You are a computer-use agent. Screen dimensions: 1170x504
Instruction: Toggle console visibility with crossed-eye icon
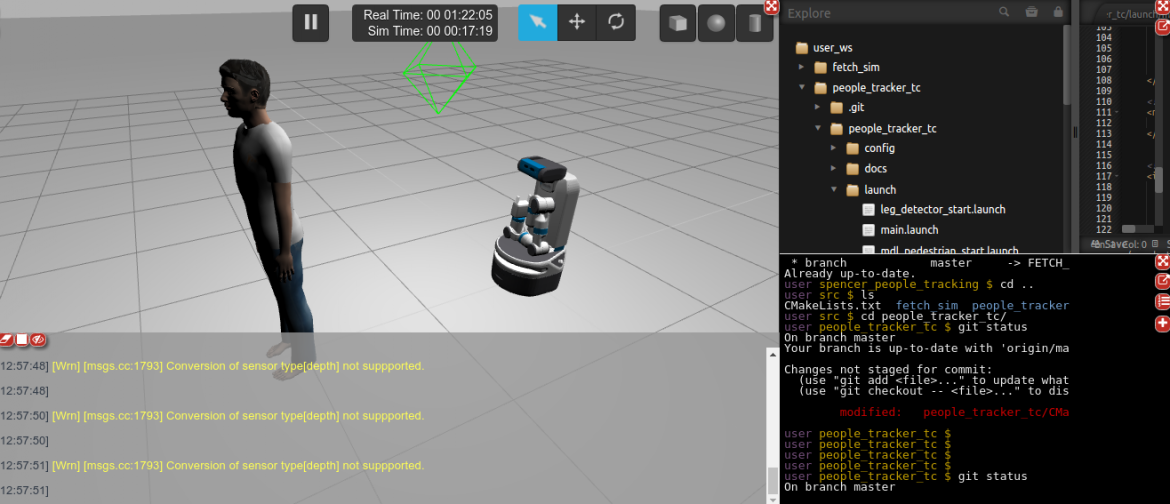39,340
